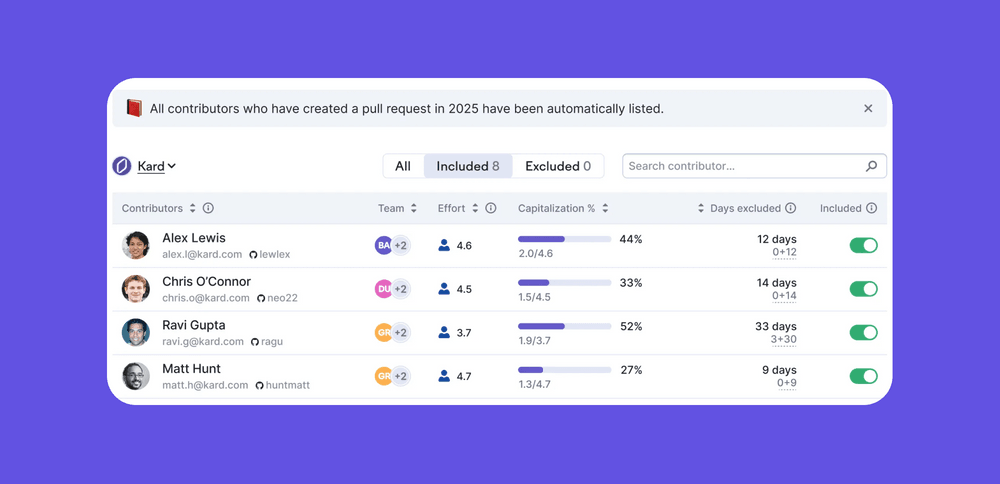Click the Kard logo icon
The height and width of the screenshot is (484, 1000).
point(122,166)
